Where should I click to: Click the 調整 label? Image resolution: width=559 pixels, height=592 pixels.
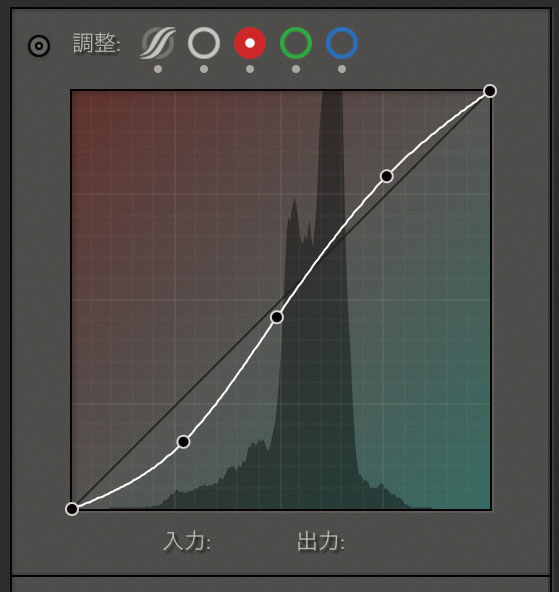pos(97,44)
